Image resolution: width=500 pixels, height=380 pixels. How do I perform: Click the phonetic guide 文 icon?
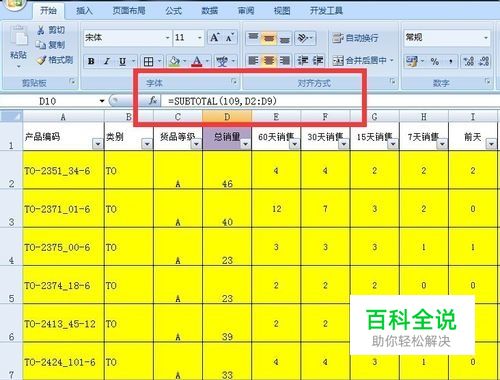(x=222, y=61)
